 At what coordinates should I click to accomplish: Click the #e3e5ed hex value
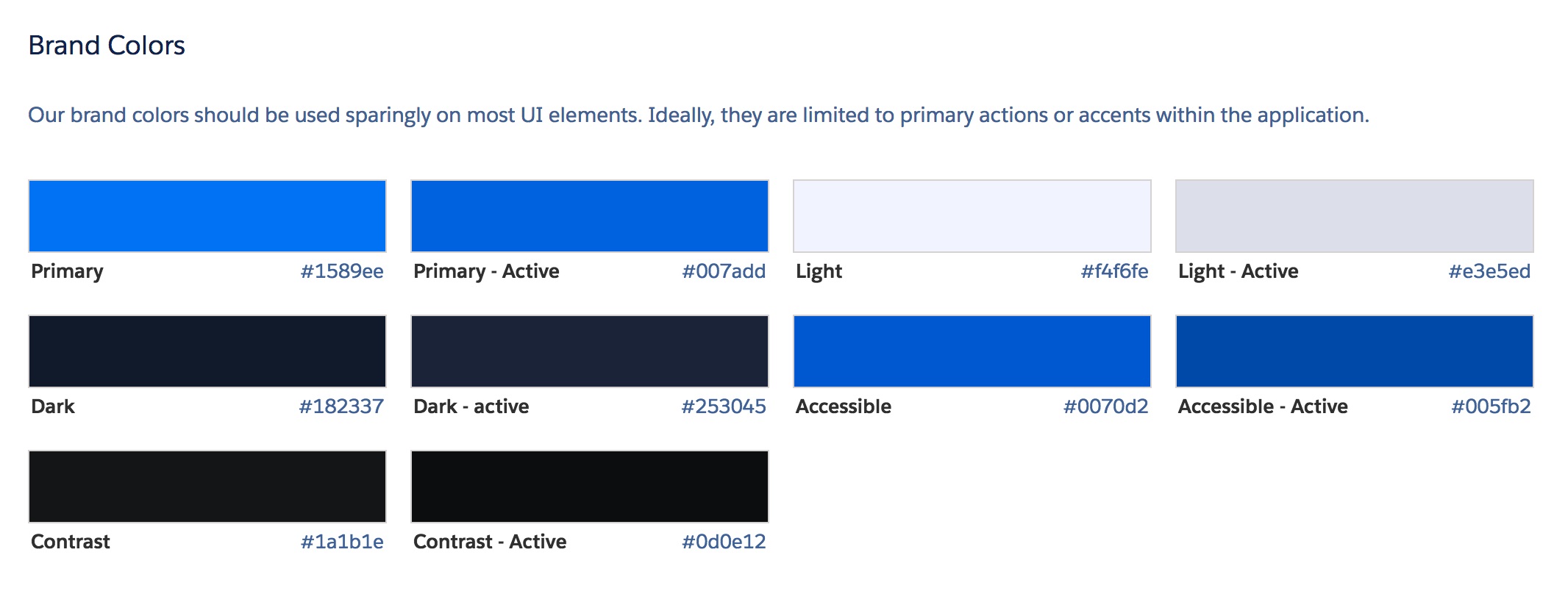[1489, 271]
